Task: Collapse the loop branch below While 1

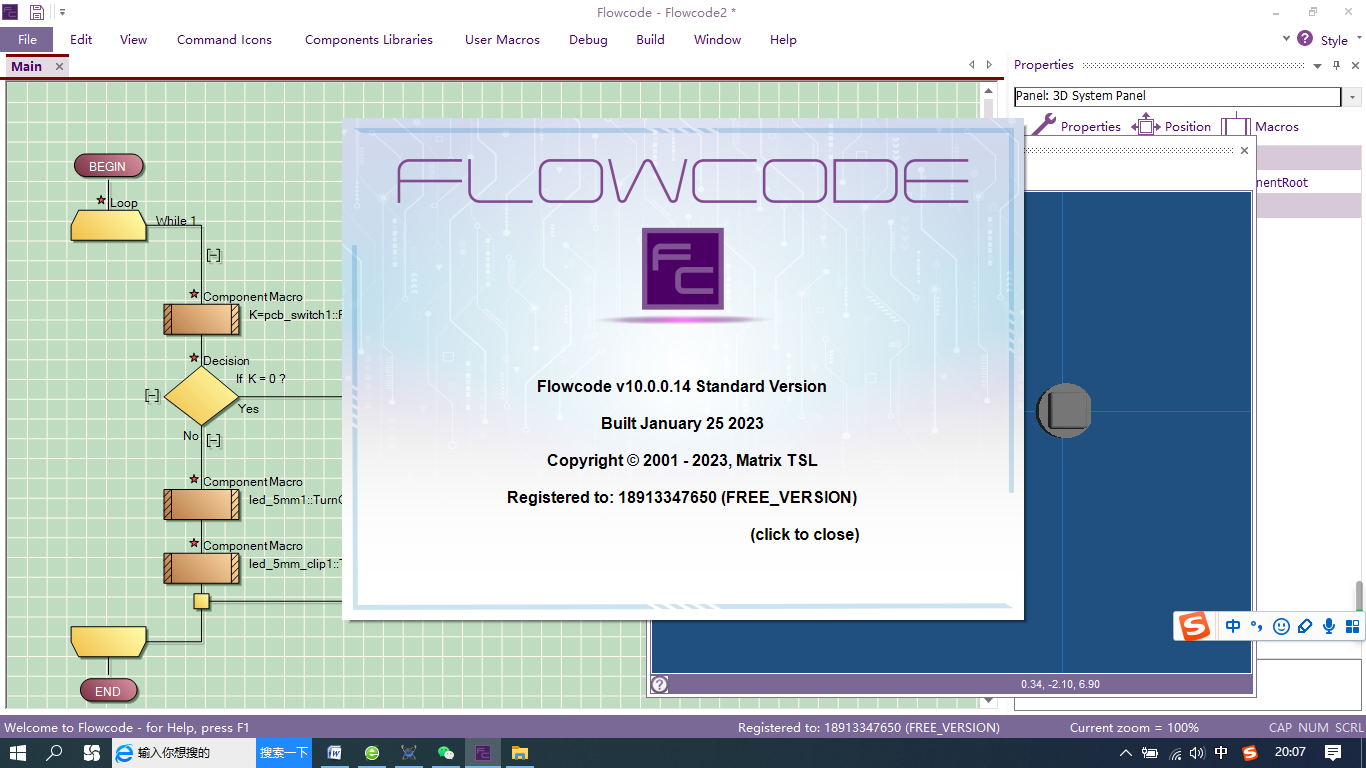Action: (213, 256)
